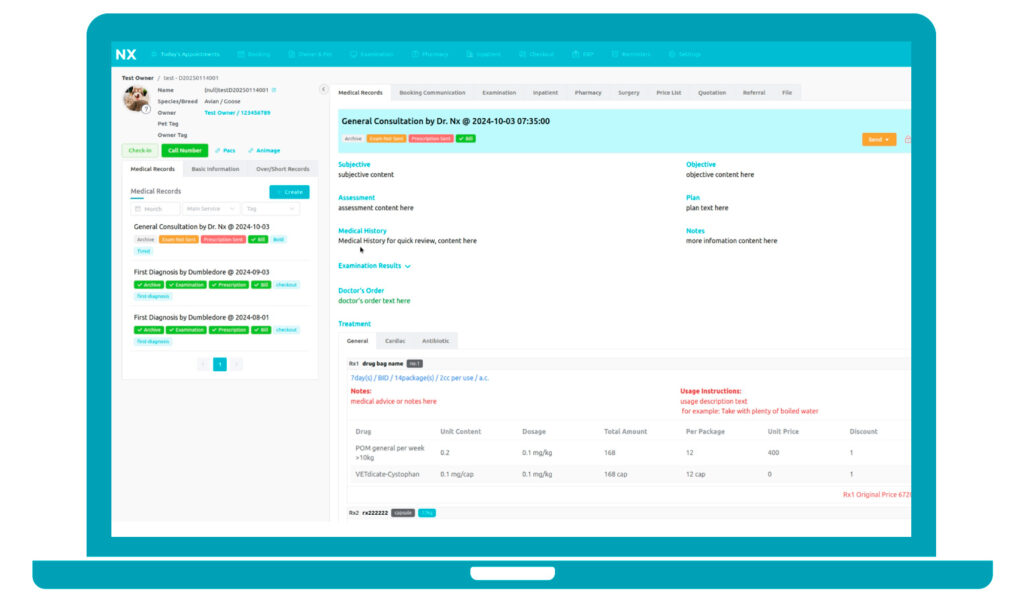Switch to the Surgery tab

click(x=628, y=93)
